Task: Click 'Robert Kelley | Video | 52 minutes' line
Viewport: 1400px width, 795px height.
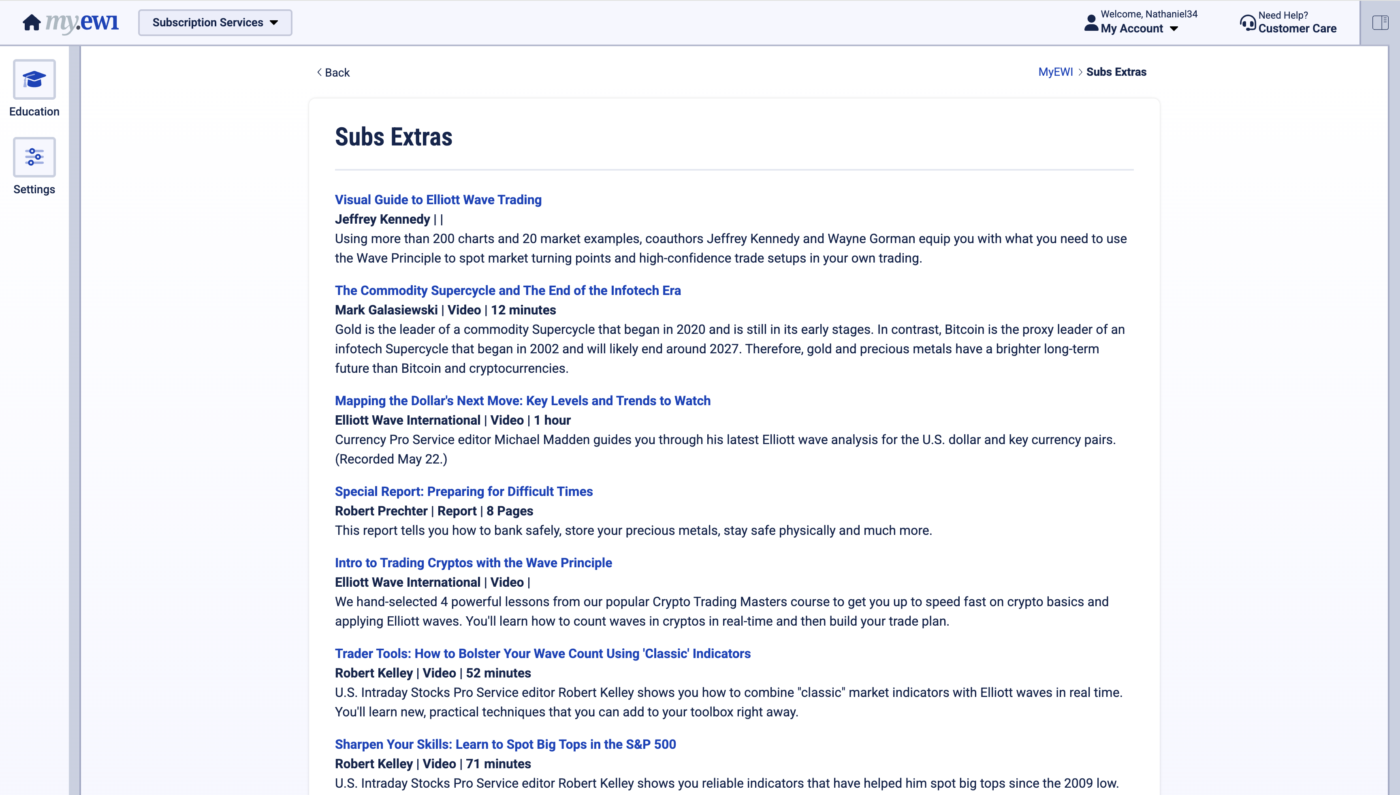Action: tap(433, 674)
